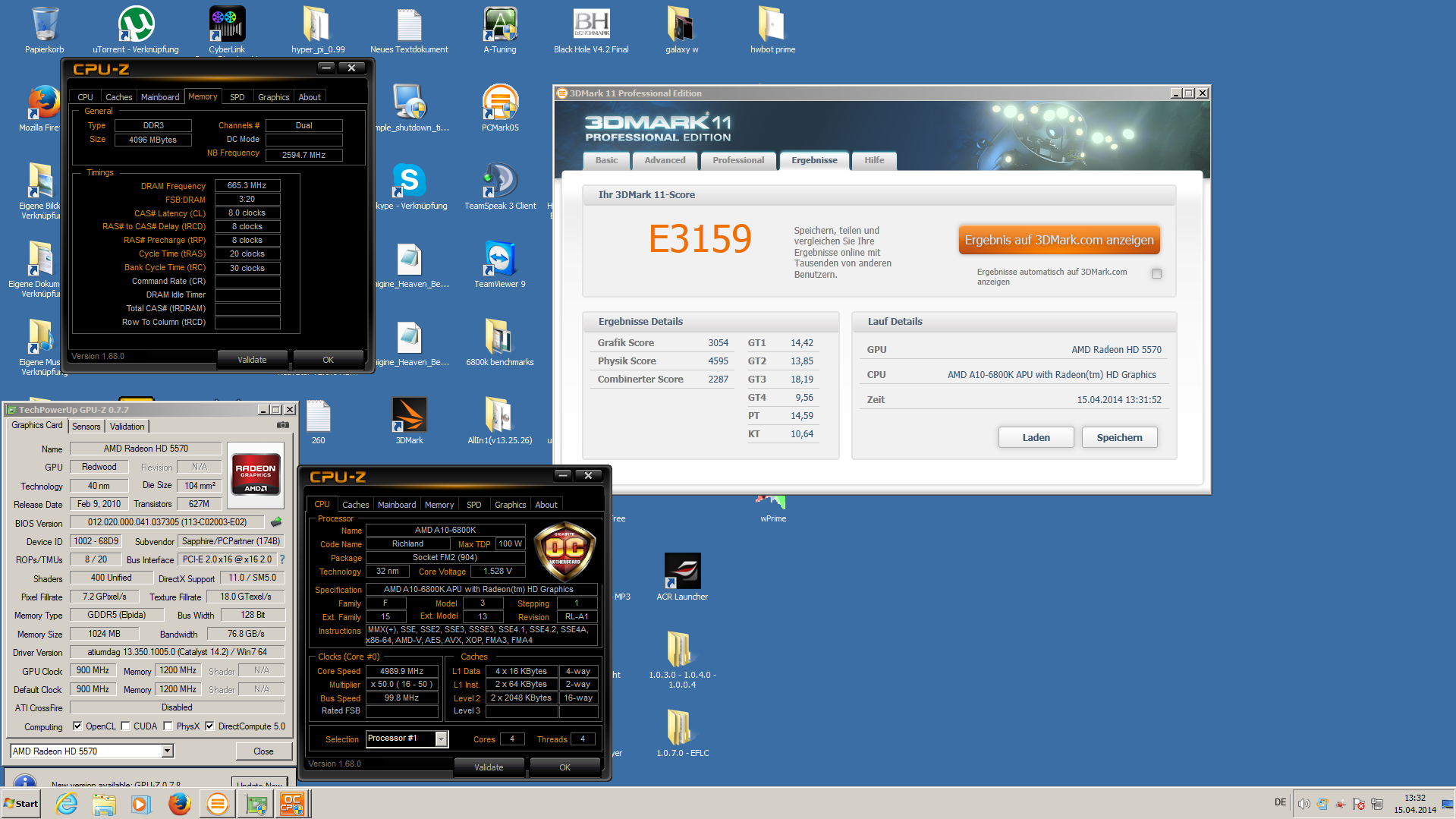This screenshot has height=819, width=1456.
Task: Launch PCMark05 desktop shortcut
Action: click(500, 108)
